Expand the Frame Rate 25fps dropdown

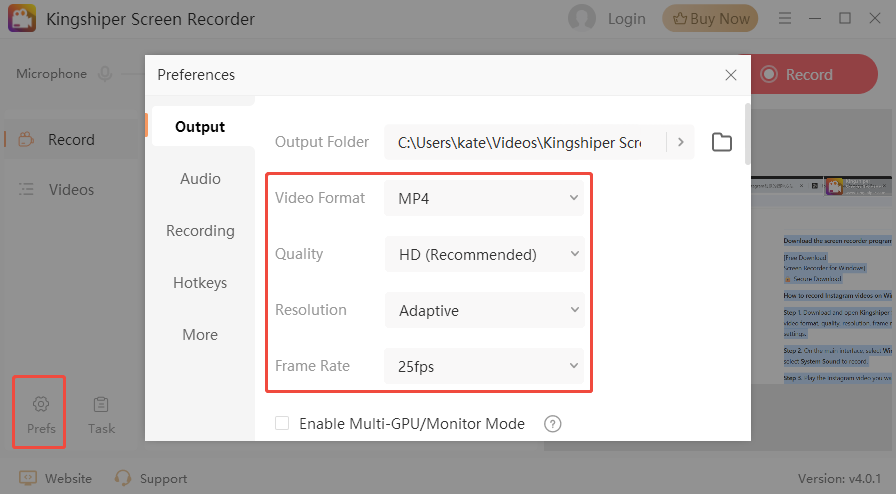coord(484,366)
